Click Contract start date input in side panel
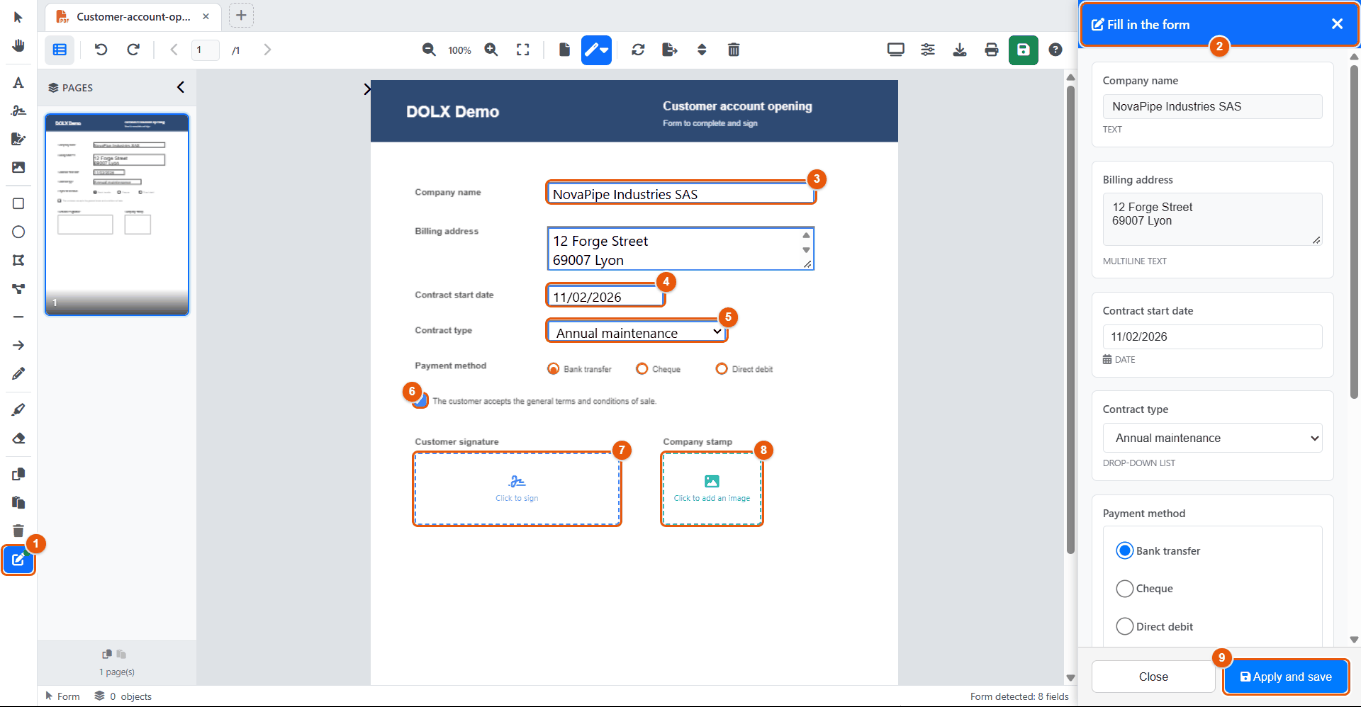 [x=1213, y=337]
